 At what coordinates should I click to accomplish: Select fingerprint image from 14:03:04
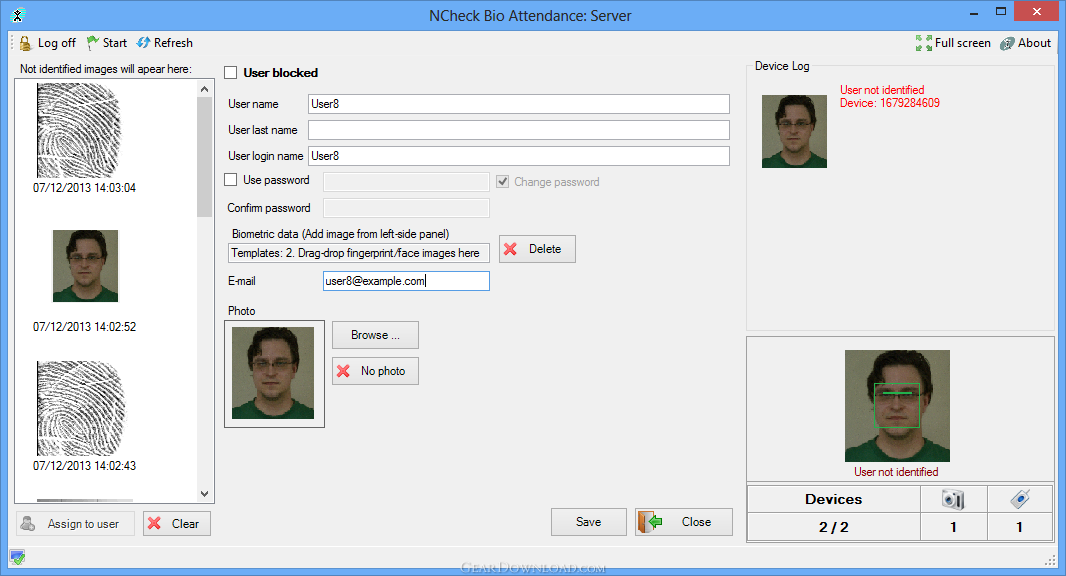pyautogui.click(x=78, y=130)
